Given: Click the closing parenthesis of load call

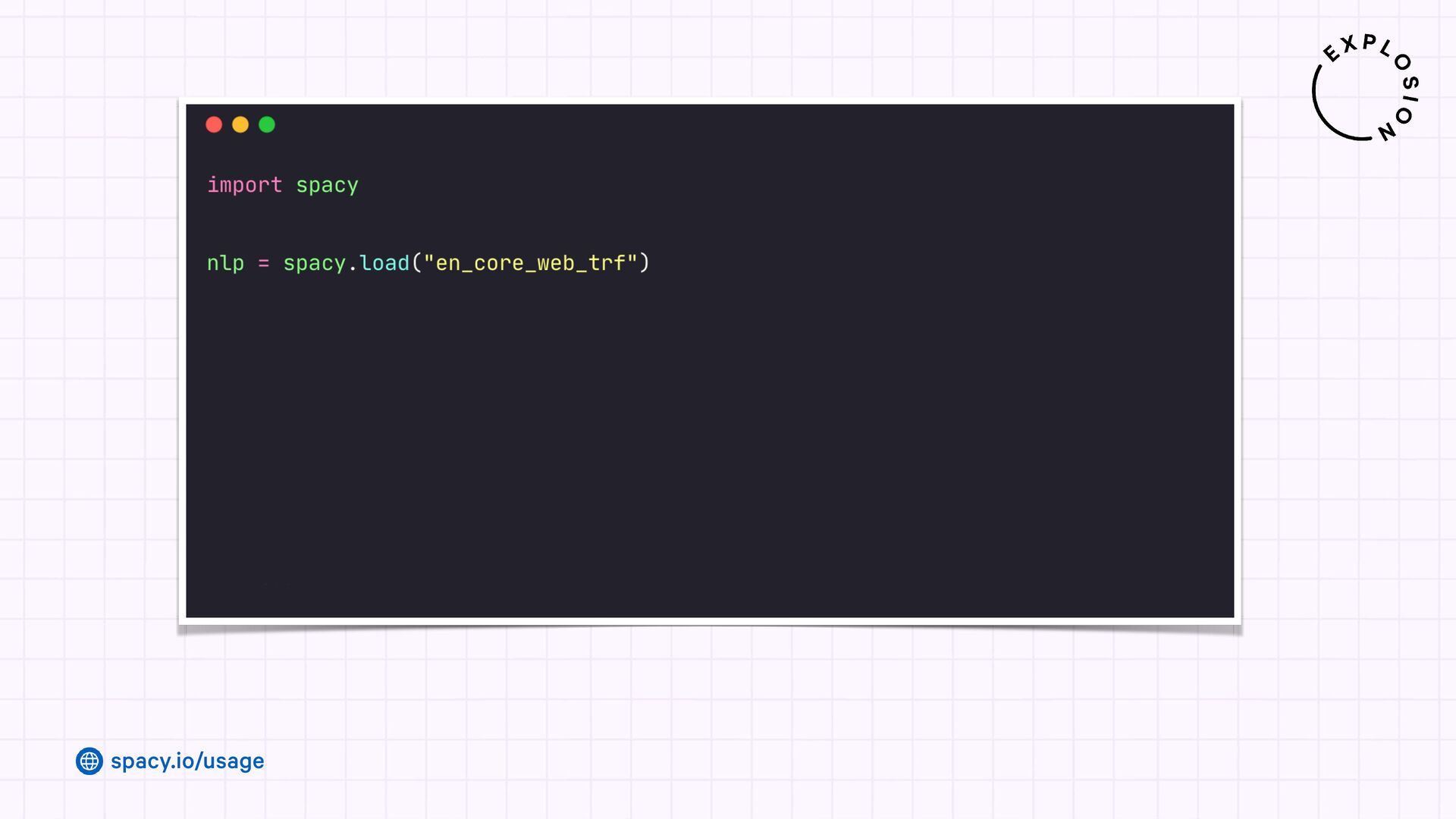Looking at the screenshot, I should point(645,263).
